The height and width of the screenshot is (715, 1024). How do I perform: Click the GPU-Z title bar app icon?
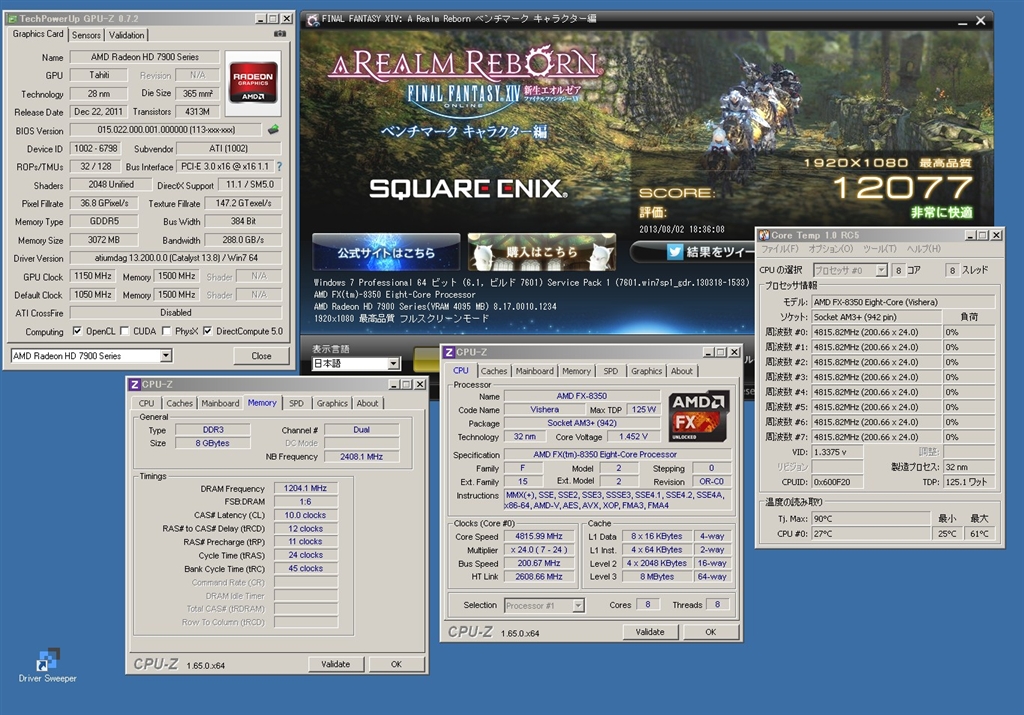click(x=12, y=18)
